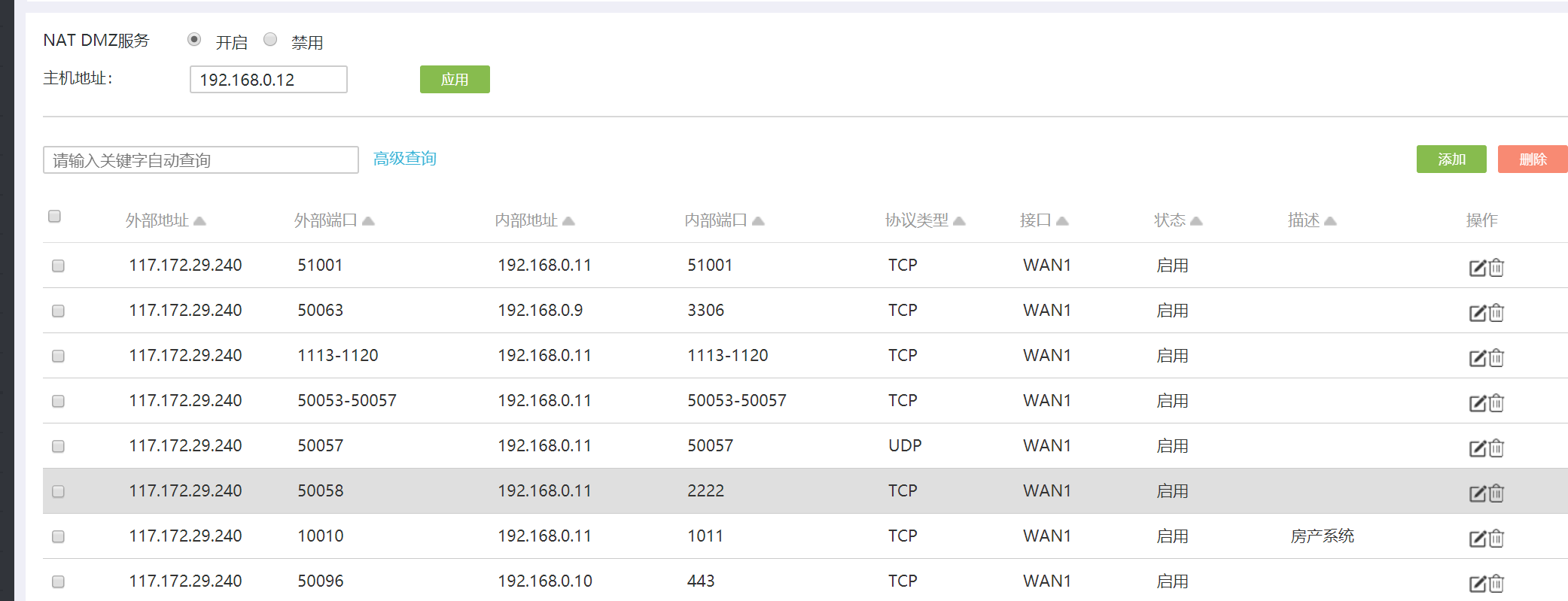Select the 开启 radio for NAT DMZ
Image resolution: width=1568 pixels, height=601 pixels.
point(194,40)
